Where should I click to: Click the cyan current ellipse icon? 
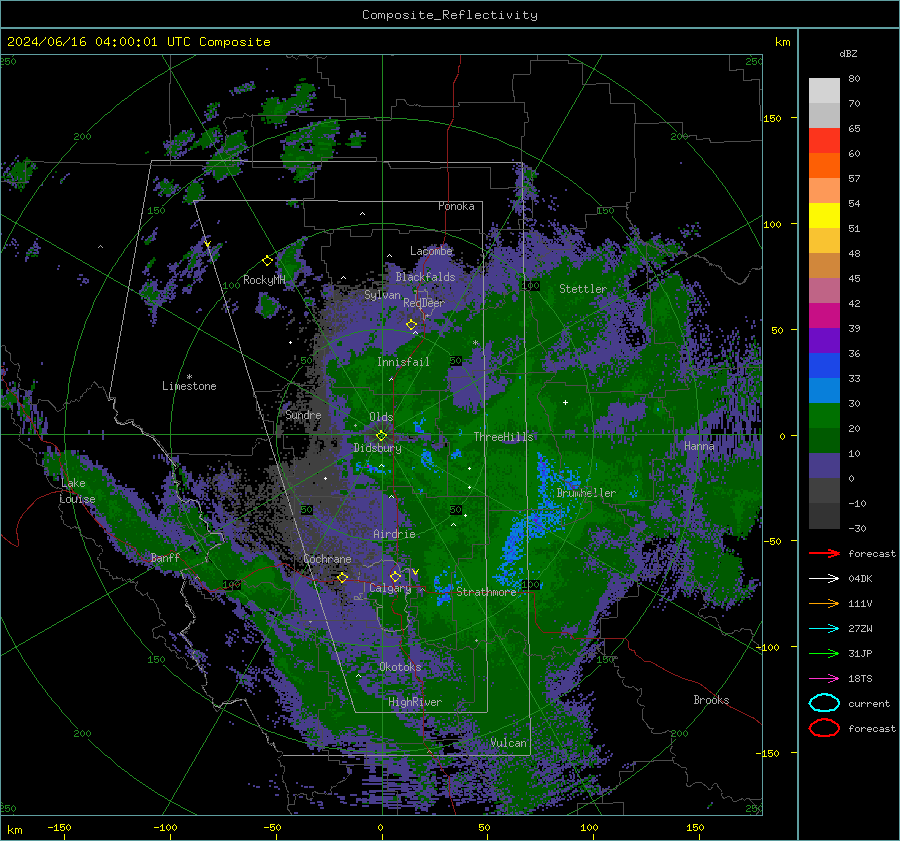click(824, 703)
